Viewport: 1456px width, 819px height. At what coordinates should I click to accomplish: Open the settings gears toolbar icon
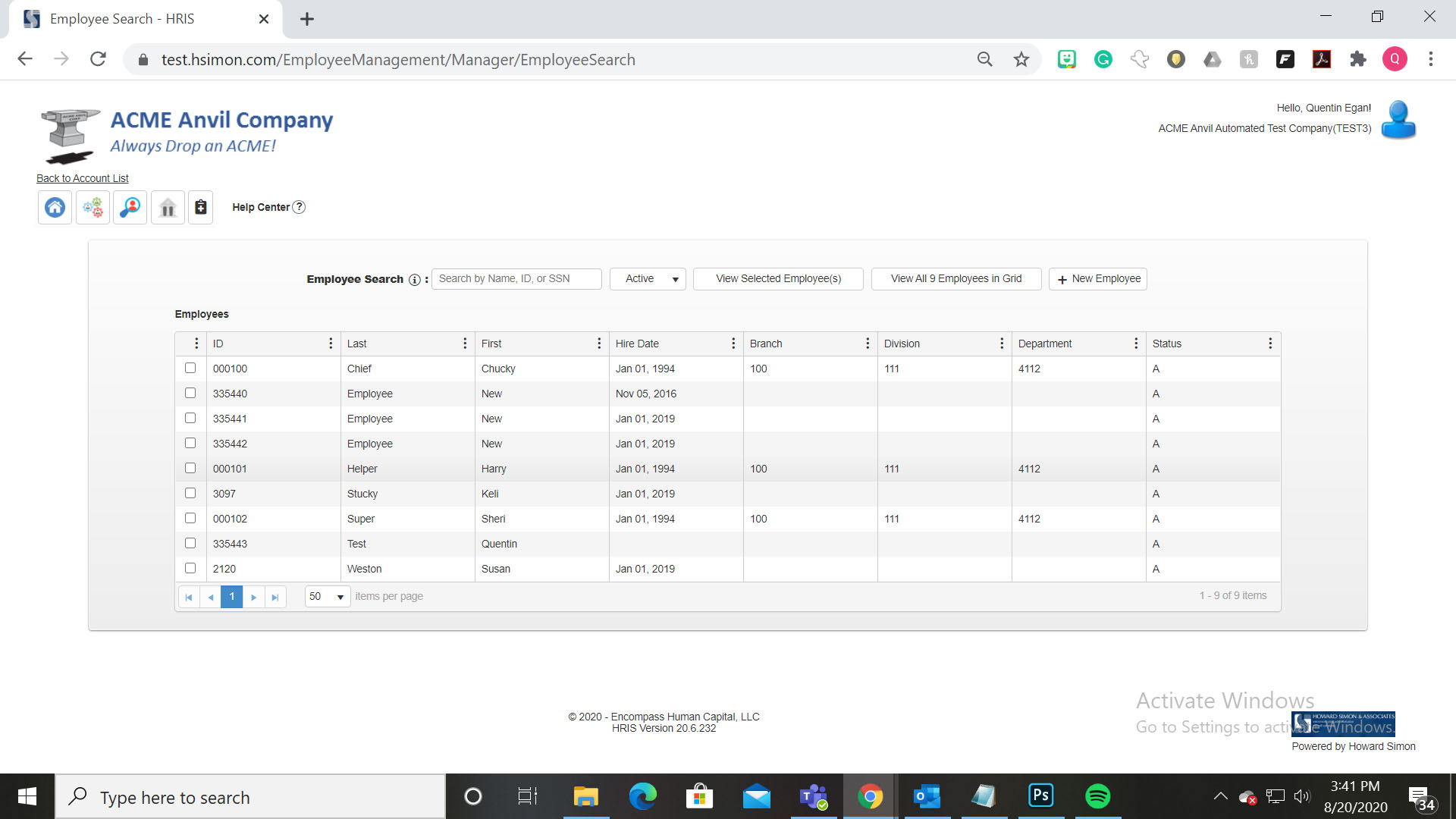pos(93,207)
